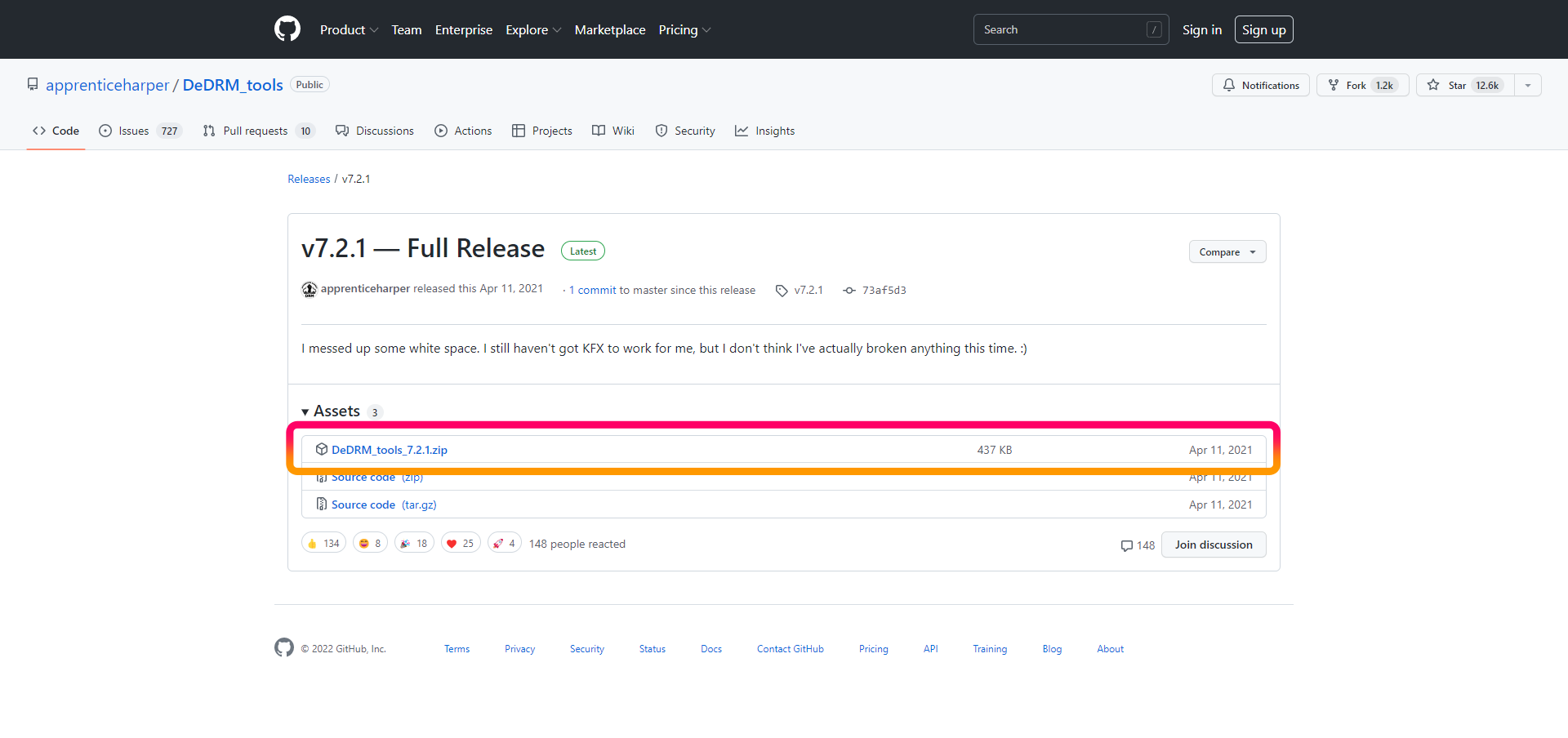Open the Actions tab
Screen dimensions: 1568x738
(x=463, y=131)
